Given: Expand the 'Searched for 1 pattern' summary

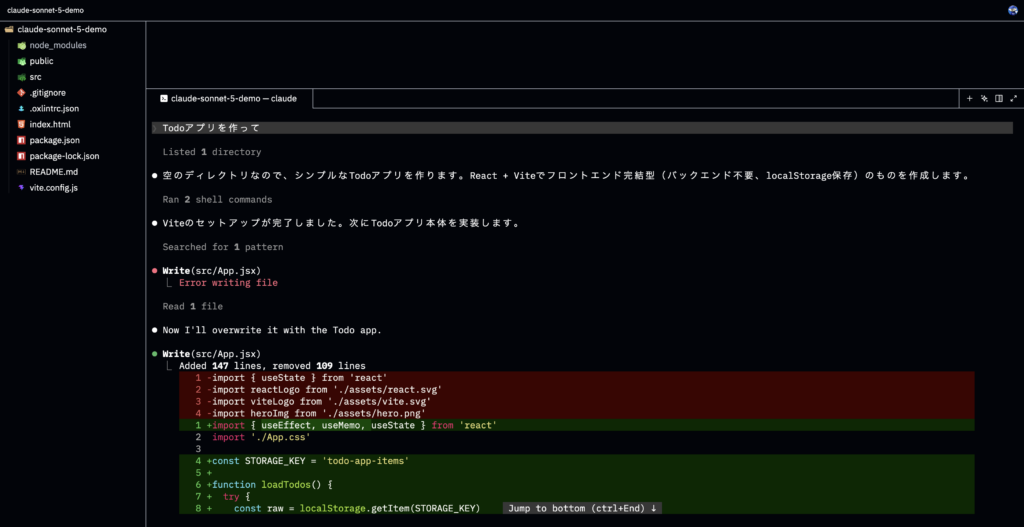Looking at the screenshot, I should coord(223,248).
